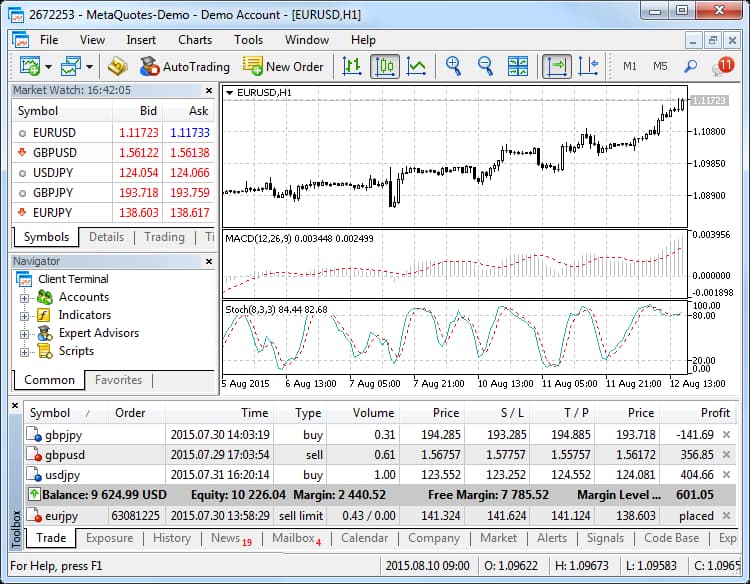Select the M5 timeframe button
Image resolution: width=750 pixels, height=584 pixels.
coord(660,67)
